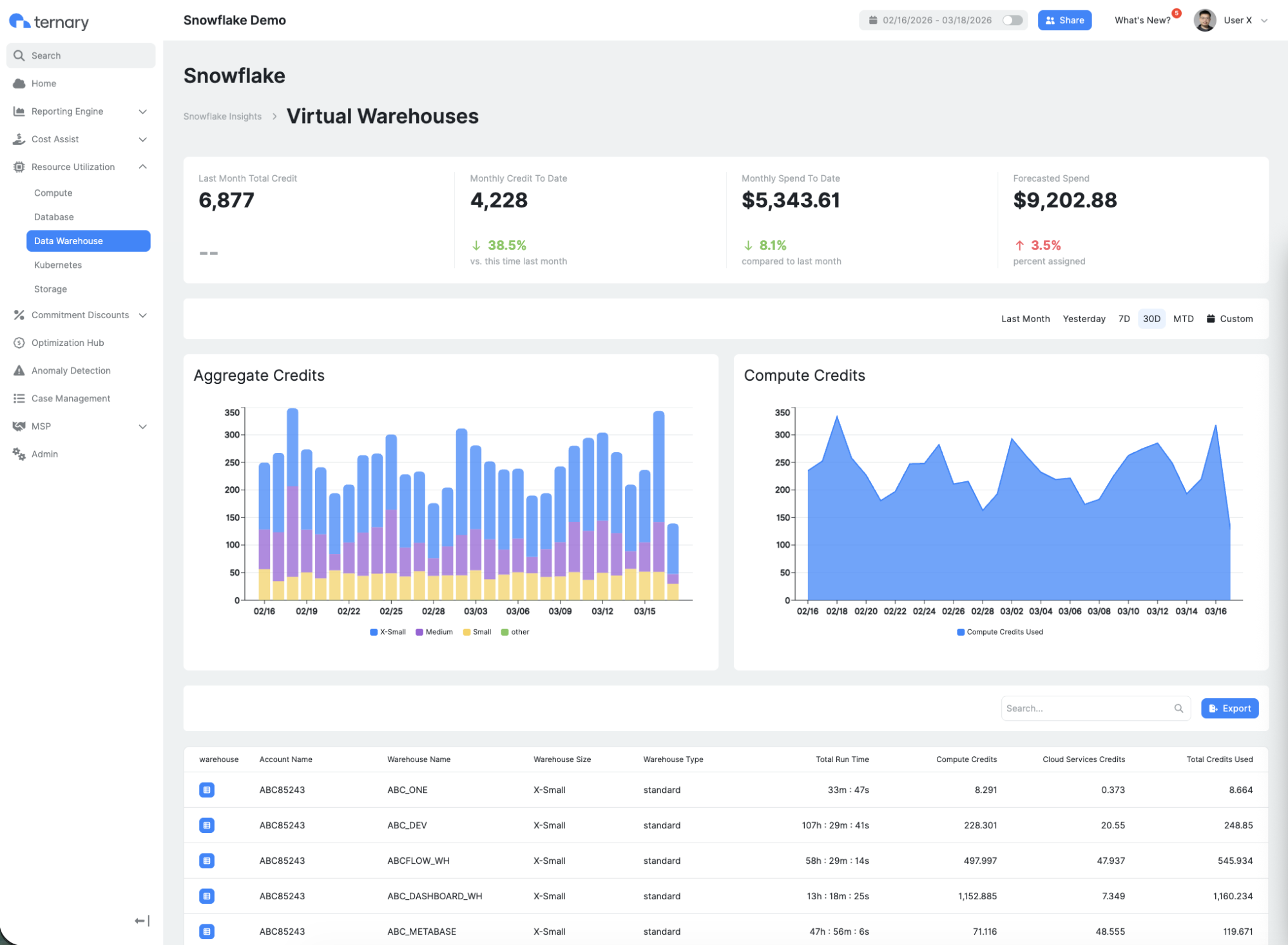Click the Anomaly Detection warning icon
Viewport: 1288px width, 945px height.
pyautogui.click(x=19, y=370)
